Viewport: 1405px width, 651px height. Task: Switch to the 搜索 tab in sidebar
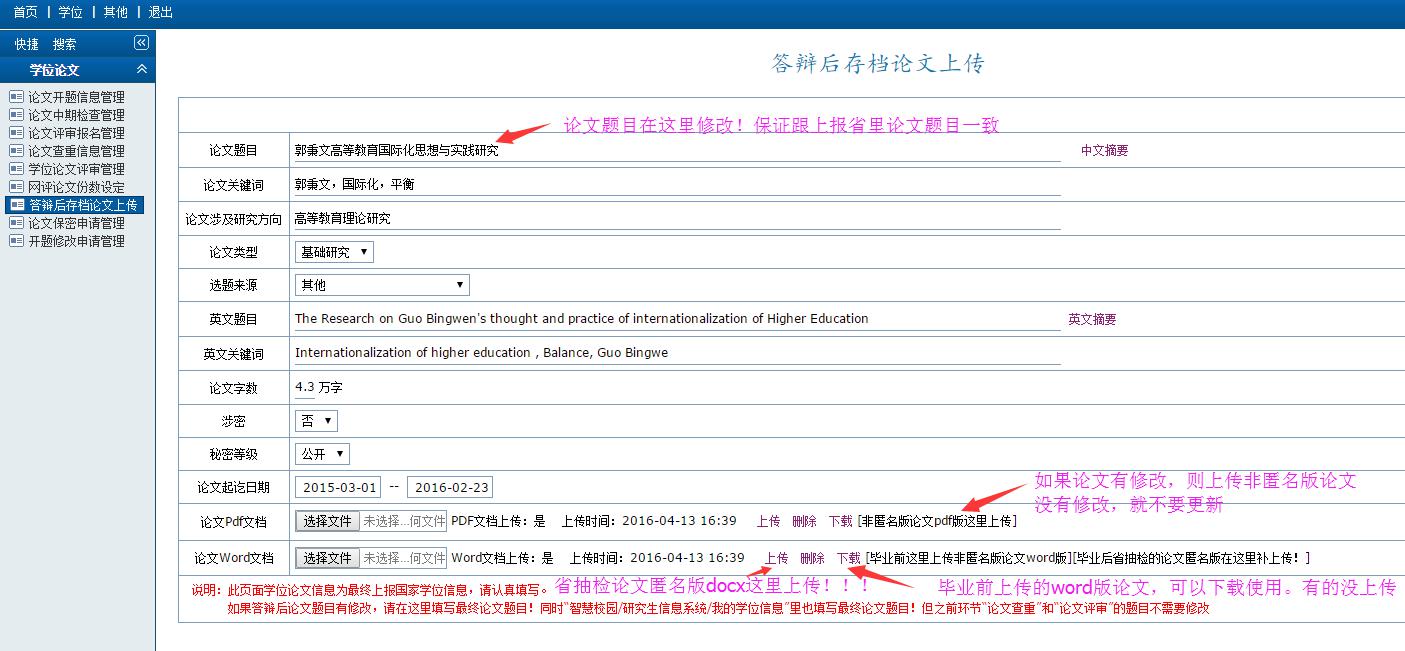tap(64, 44)
